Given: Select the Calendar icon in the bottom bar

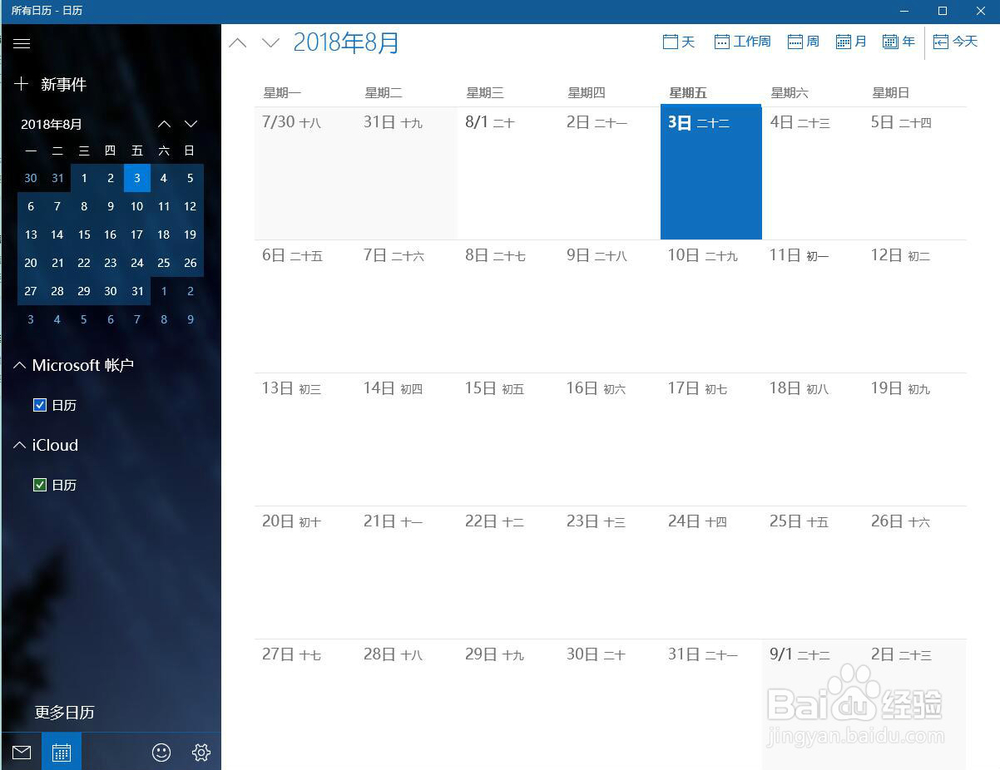Looking at the screenshot, I should coord(61,751).
